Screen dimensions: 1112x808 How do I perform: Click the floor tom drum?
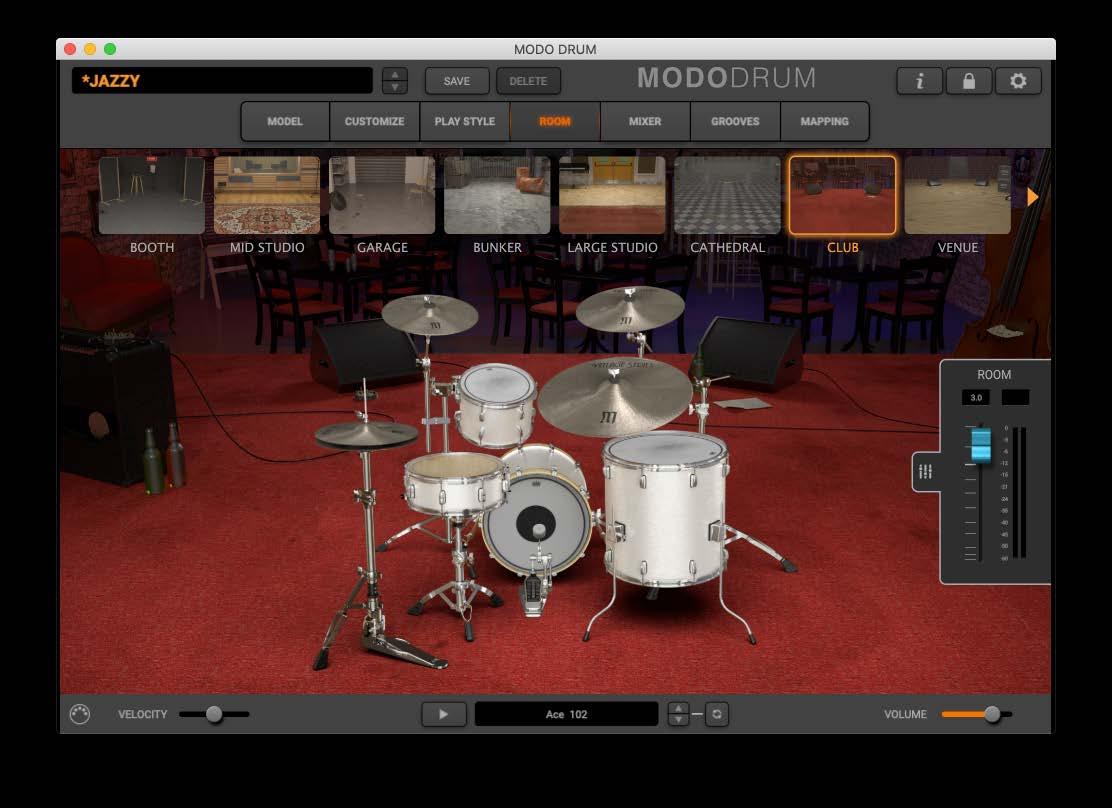[x=665, y=507]
